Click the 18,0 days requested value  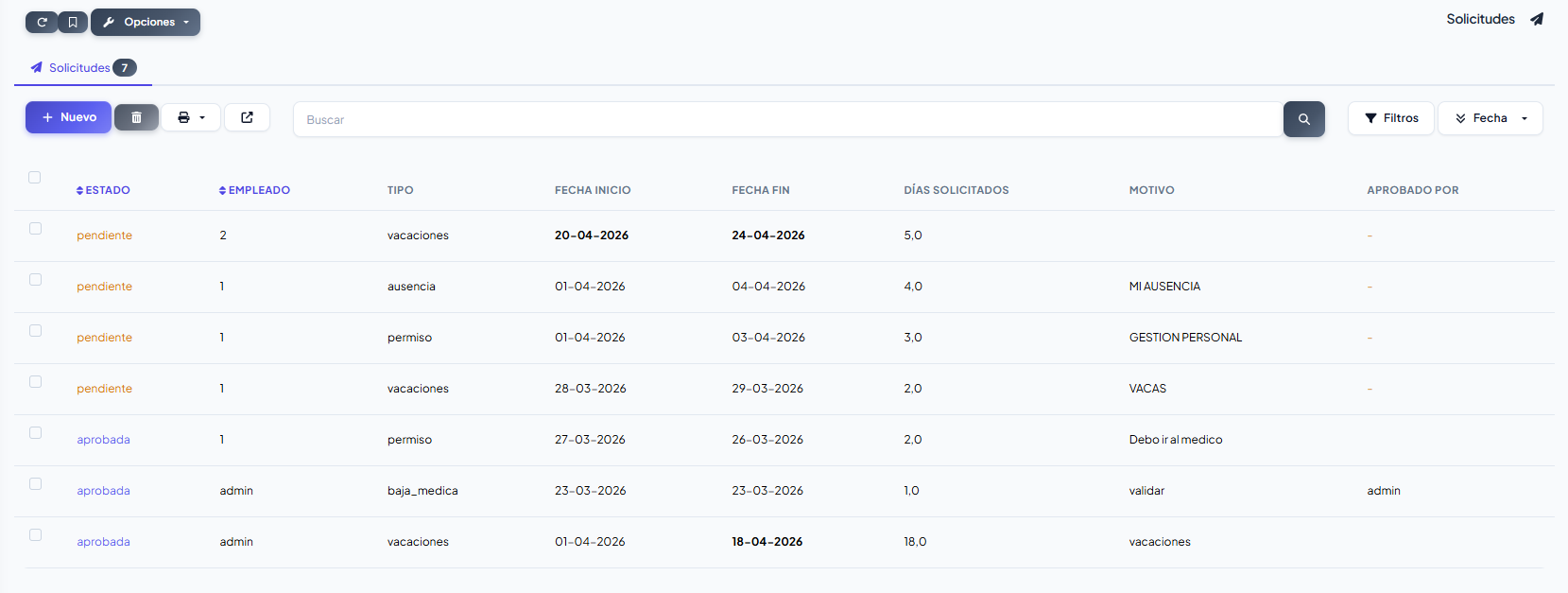click(x=915, y=542)
